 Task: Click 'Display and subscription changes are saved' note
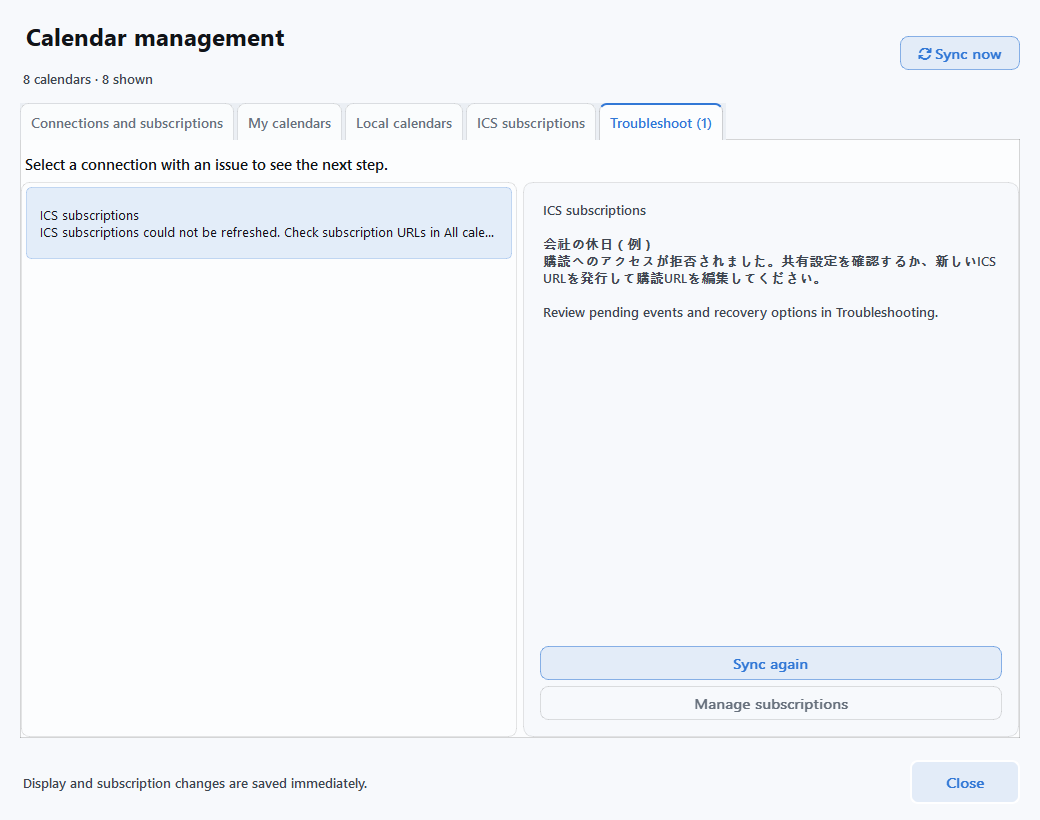point(195,784)
